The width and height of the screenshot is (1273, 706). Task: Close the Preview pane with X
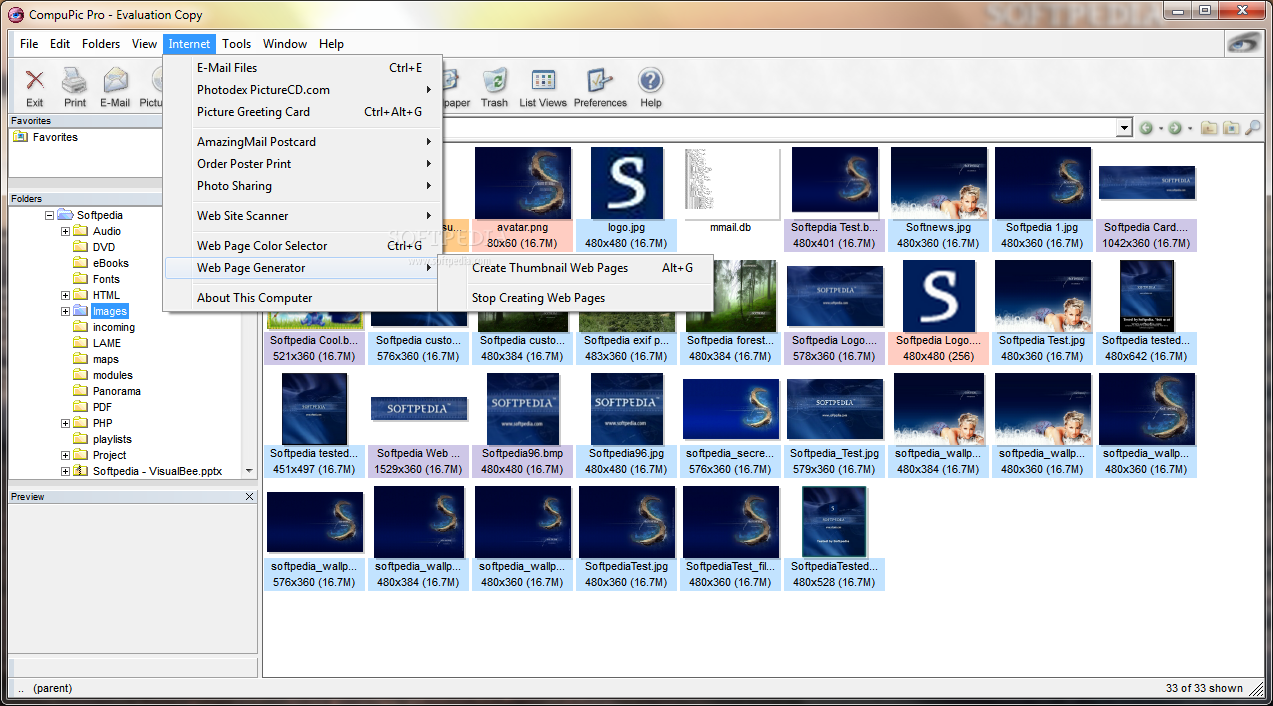coord(249,497)
